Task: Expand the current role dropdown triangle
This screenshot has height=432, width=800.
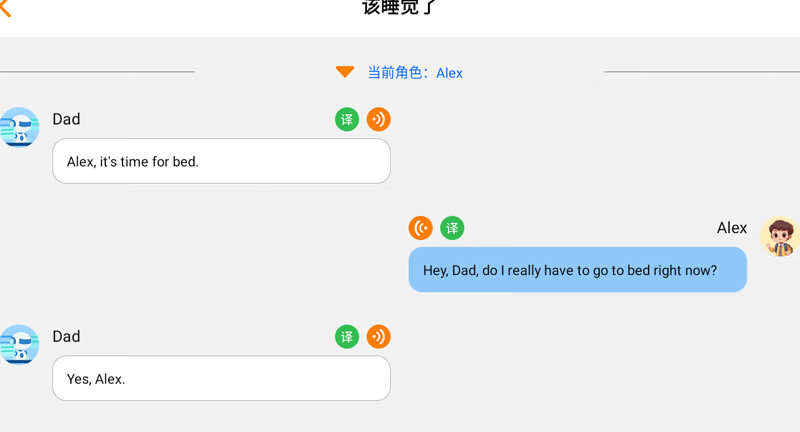Action: pyautogui.click(x=345, y=72)
